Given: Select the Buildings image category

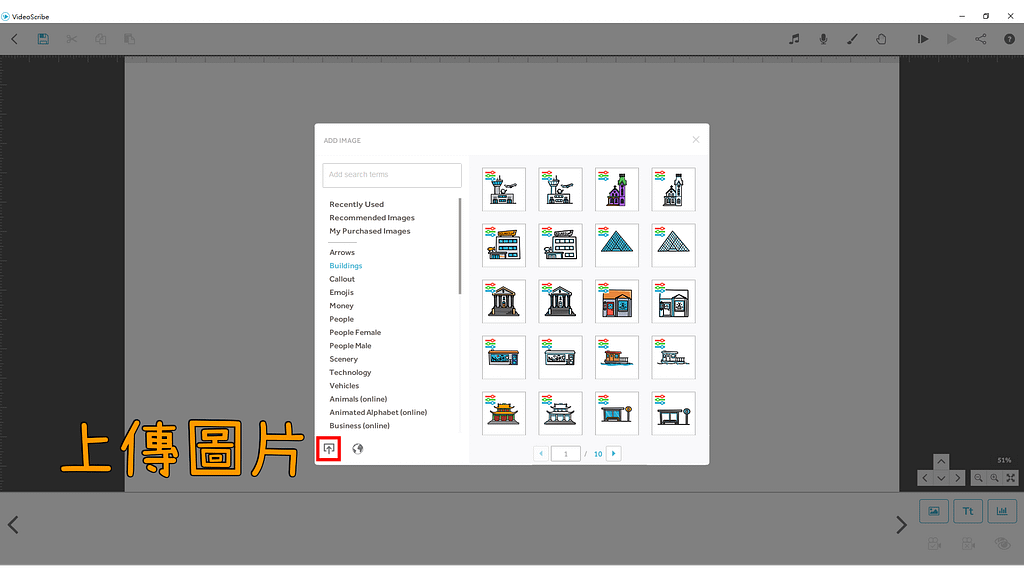Looking at the screenshot, I should [345, 265].
